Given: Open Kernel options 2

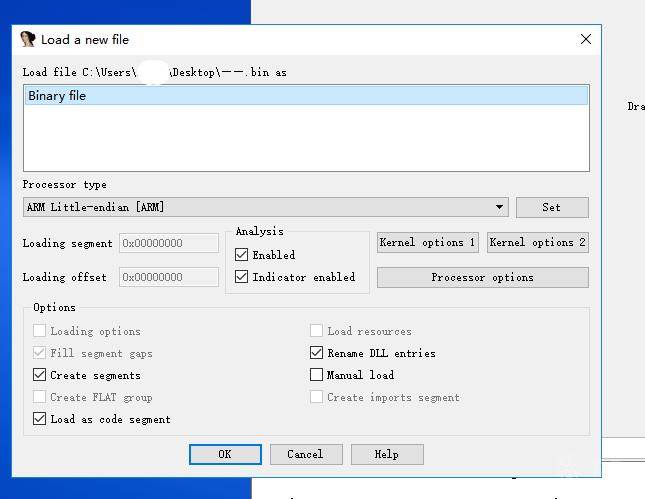Looking at the screenshot, I should 538,242.
